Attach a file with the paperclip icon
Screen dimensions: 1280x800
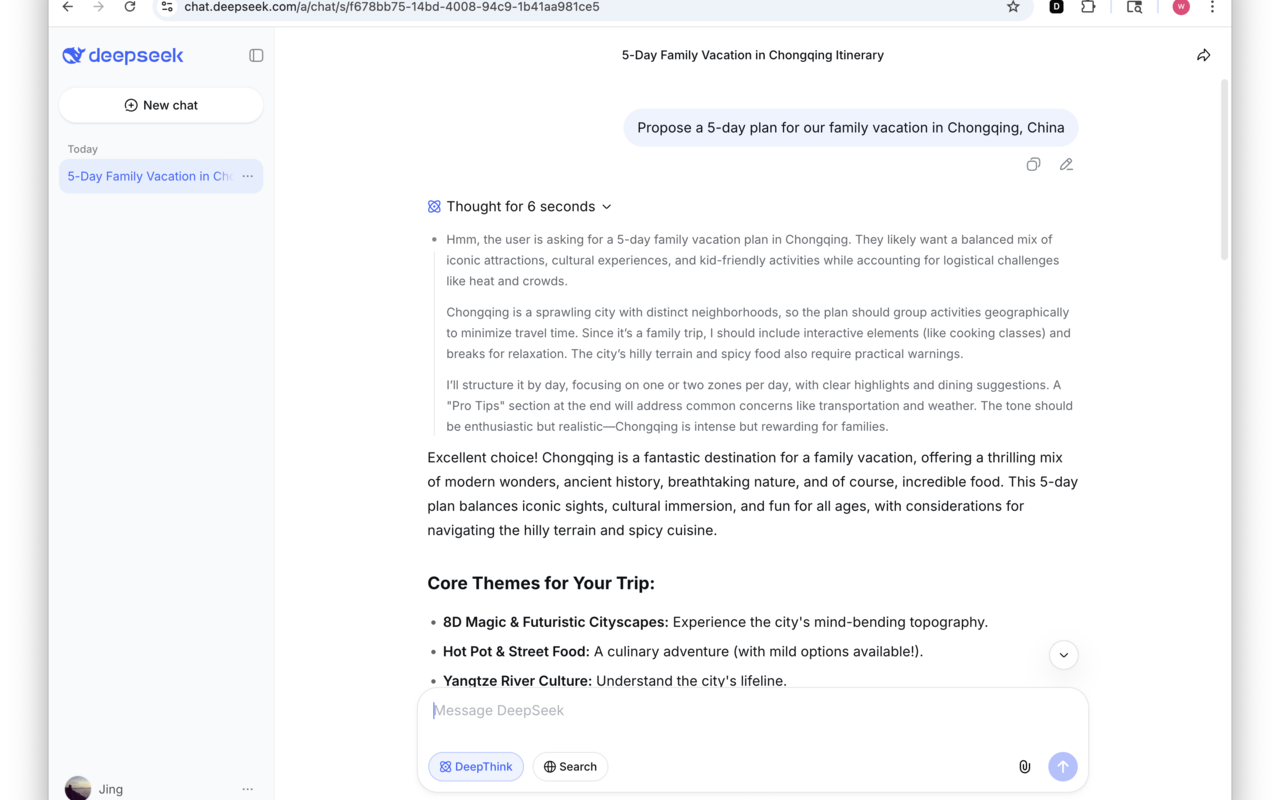click(1024, 767)
